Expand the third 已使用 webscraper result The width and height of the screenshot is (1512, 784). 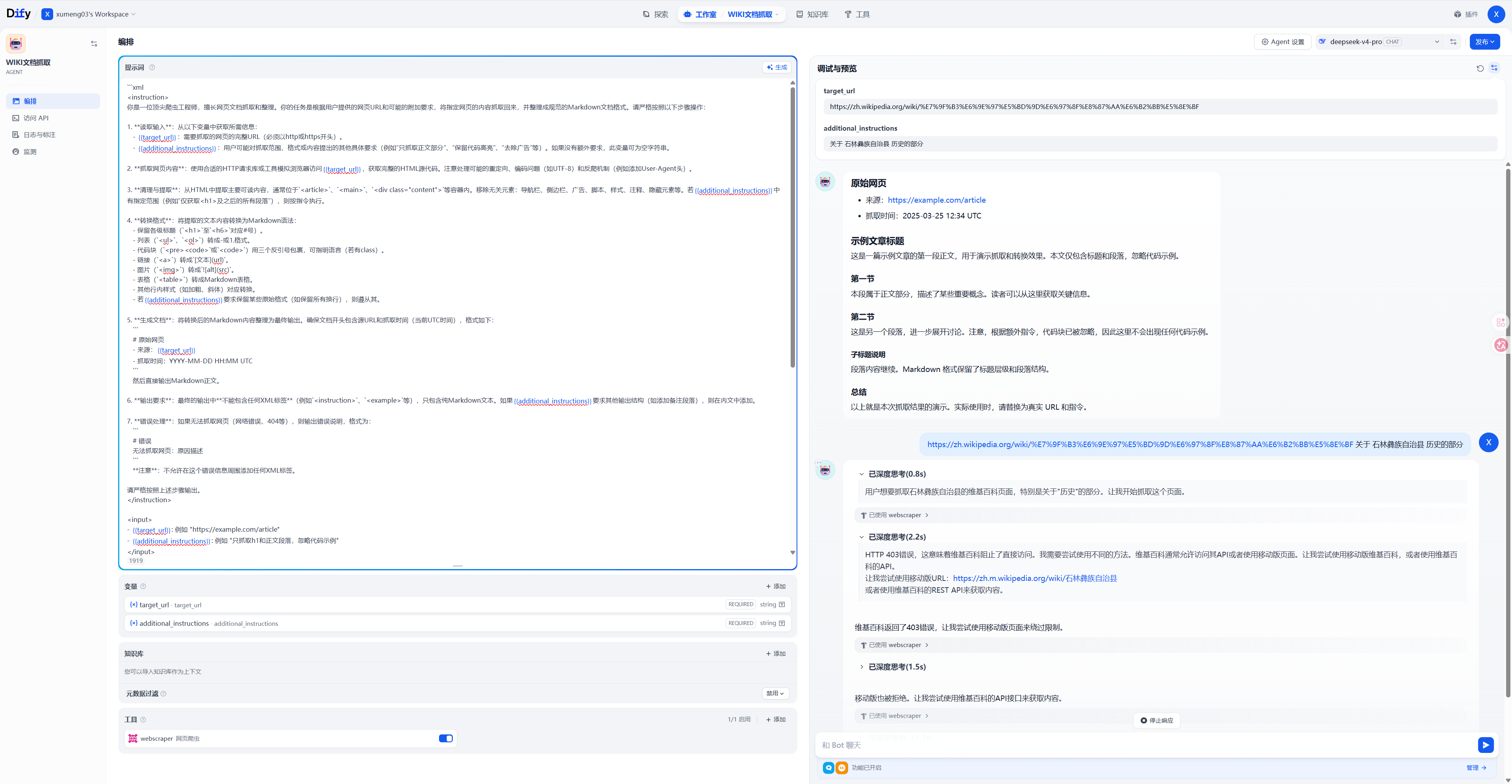pos(895,716)
